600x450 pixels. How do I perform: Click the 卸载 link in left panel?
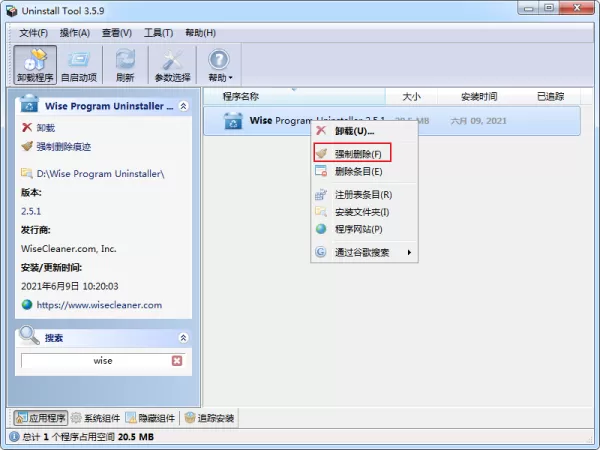point(46,128)
